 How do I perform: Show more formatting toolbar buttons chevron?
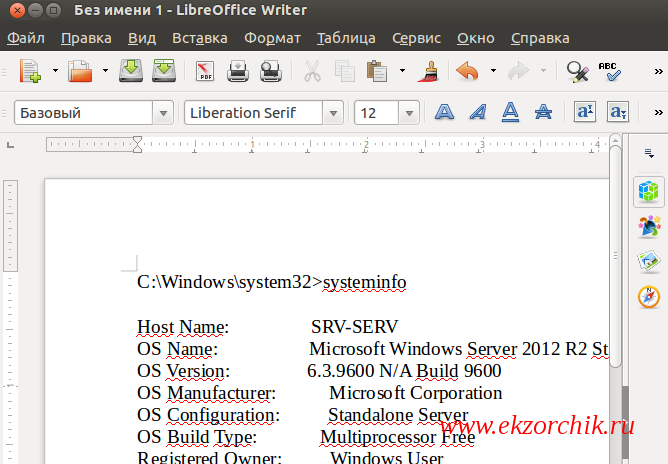tap(658, 112)
